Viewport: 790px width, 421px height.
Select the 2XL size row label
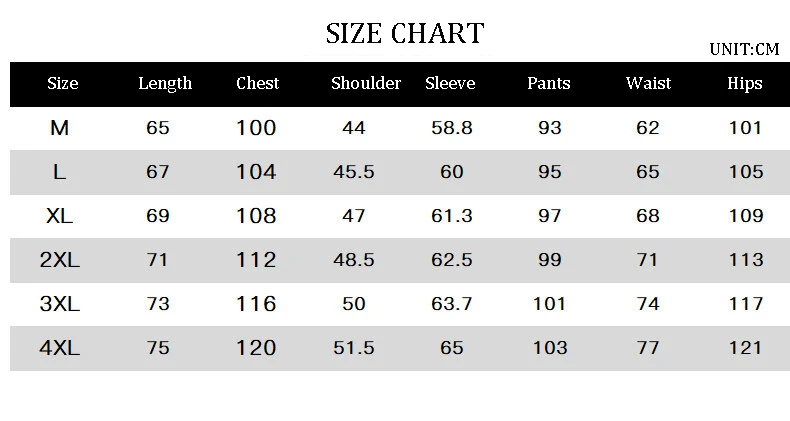click(60, 260)
